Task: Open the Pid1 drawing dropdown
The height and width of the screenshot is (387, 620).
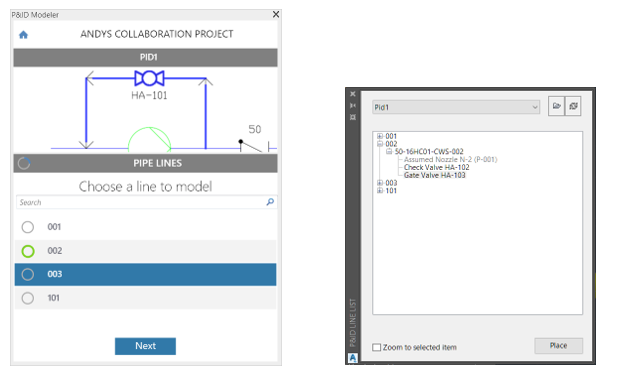Action: tap(456, 107)
